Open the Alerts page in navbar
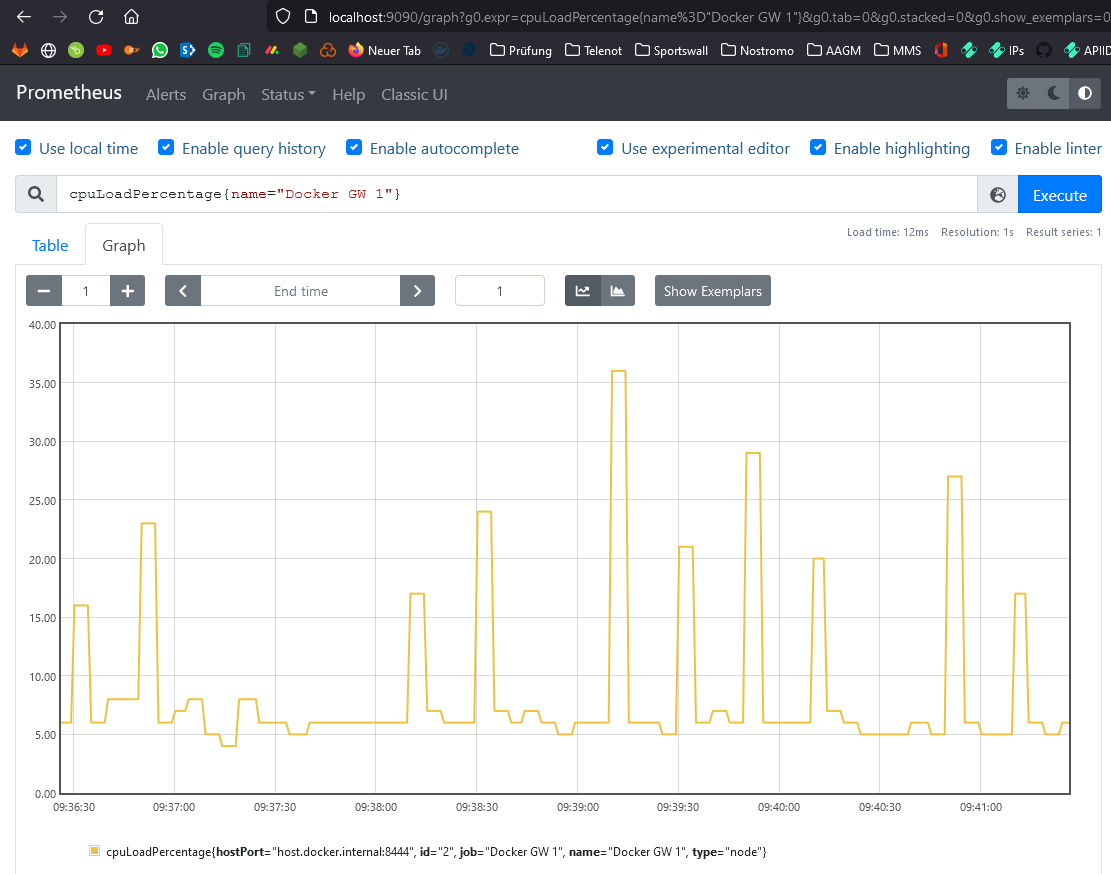The image size is (1111, 874). tap(166, 94)
